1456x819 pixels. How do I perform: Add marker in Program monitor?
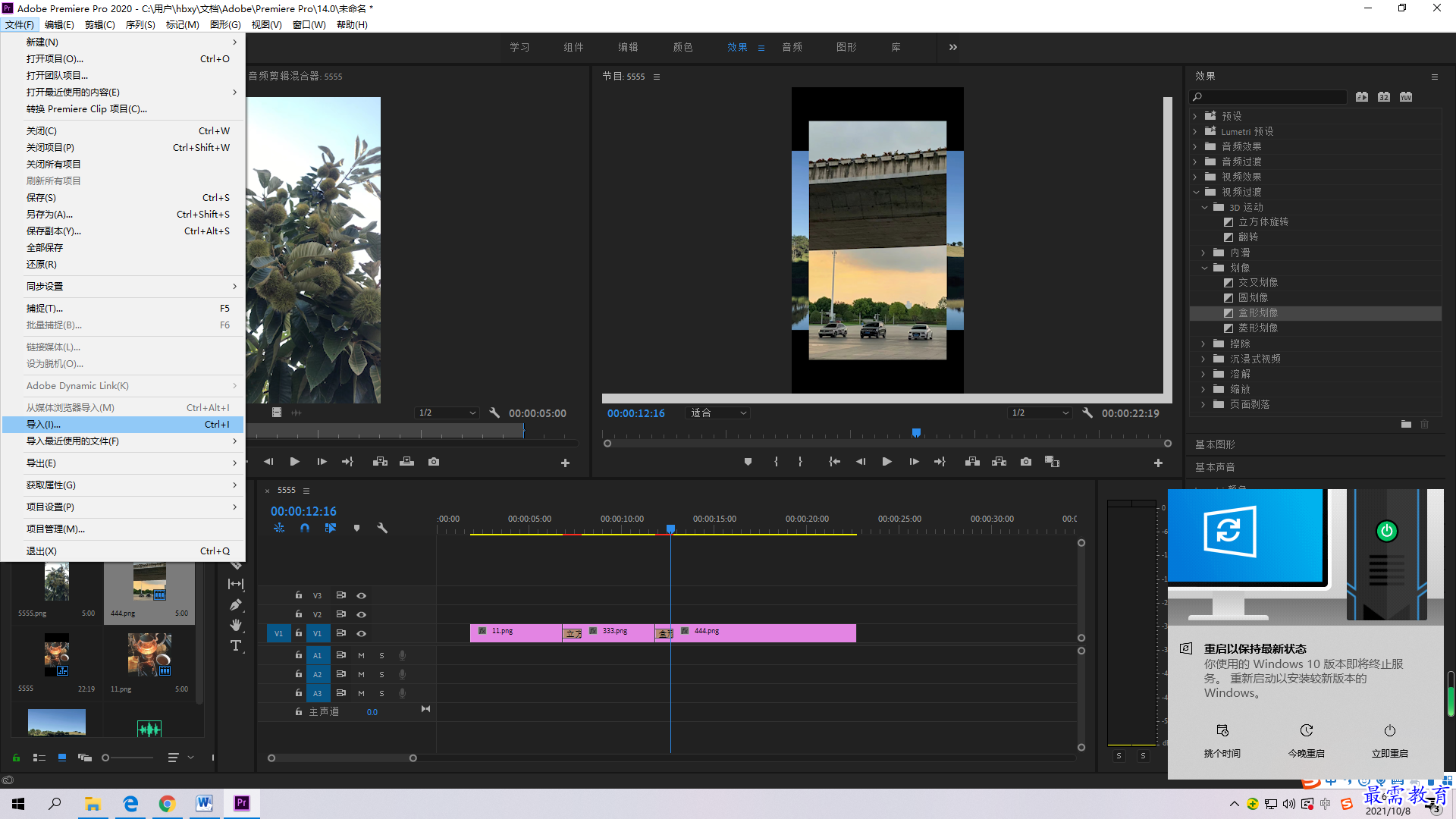click(748, 462)
